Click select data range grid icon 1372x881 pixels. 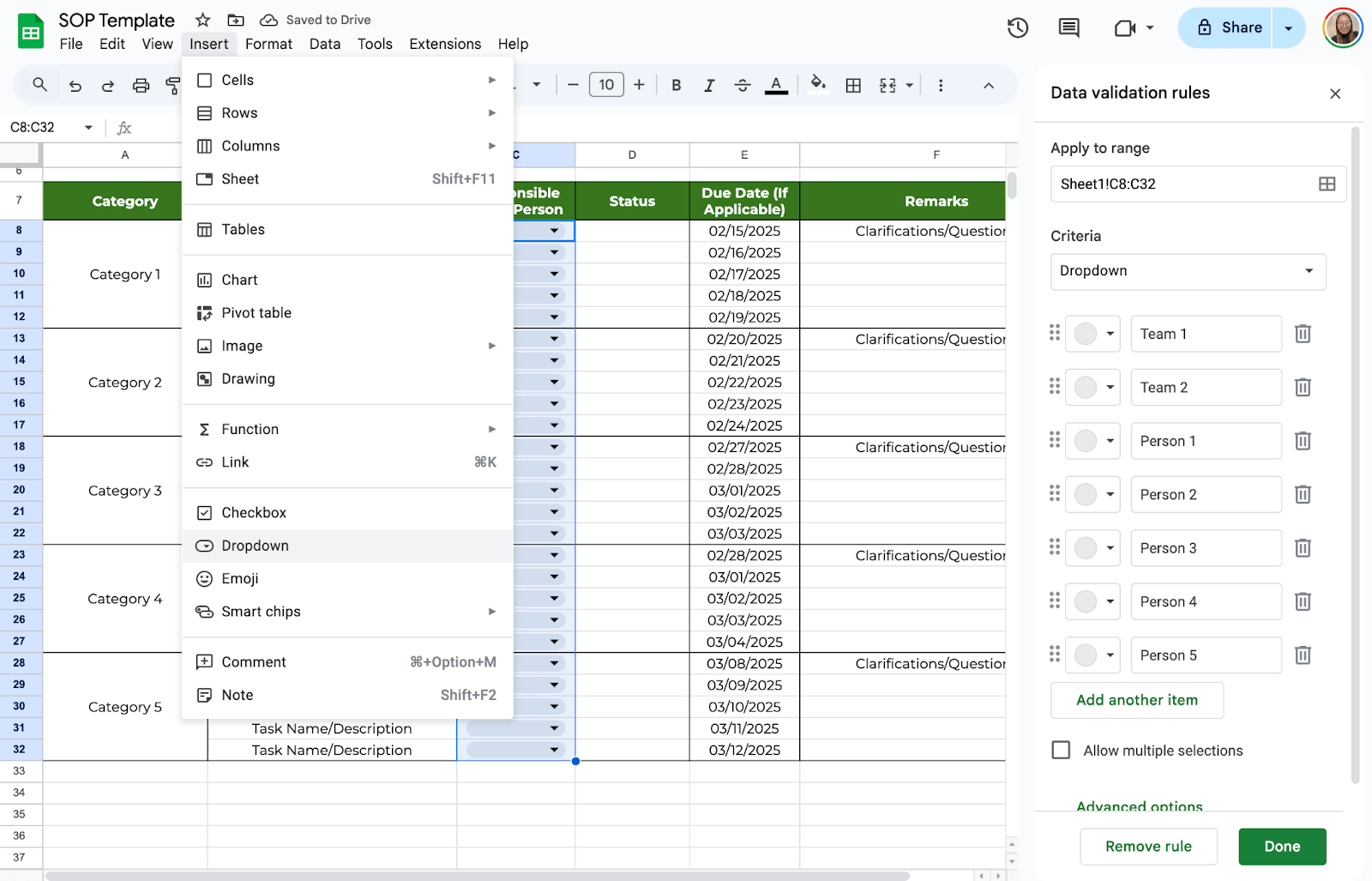(1327, 184)
